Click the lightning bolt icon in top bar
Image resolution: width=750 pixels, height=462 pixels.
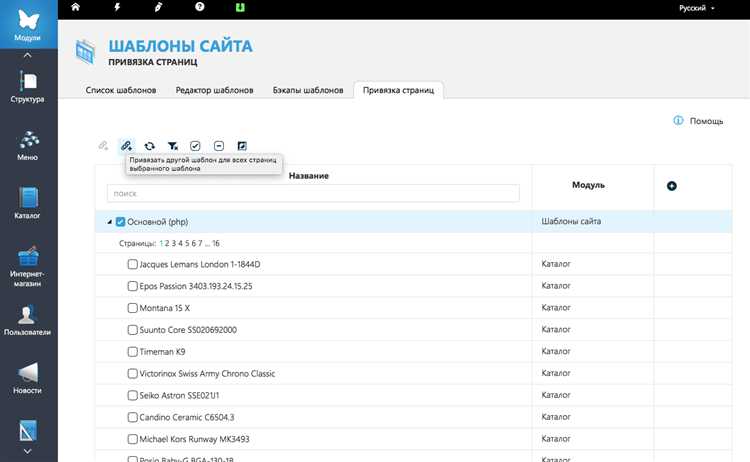(x=117, y=7)
